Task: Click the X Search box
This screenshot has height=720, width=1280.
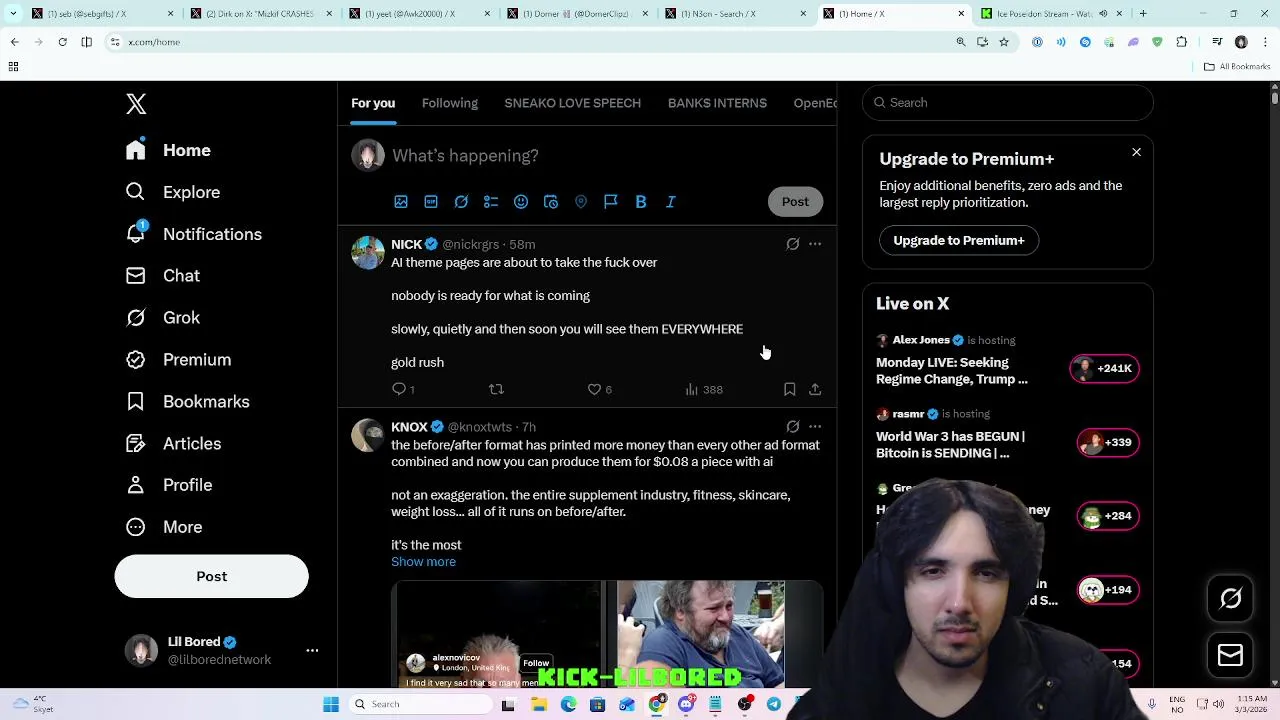Action: [1007, 103]
